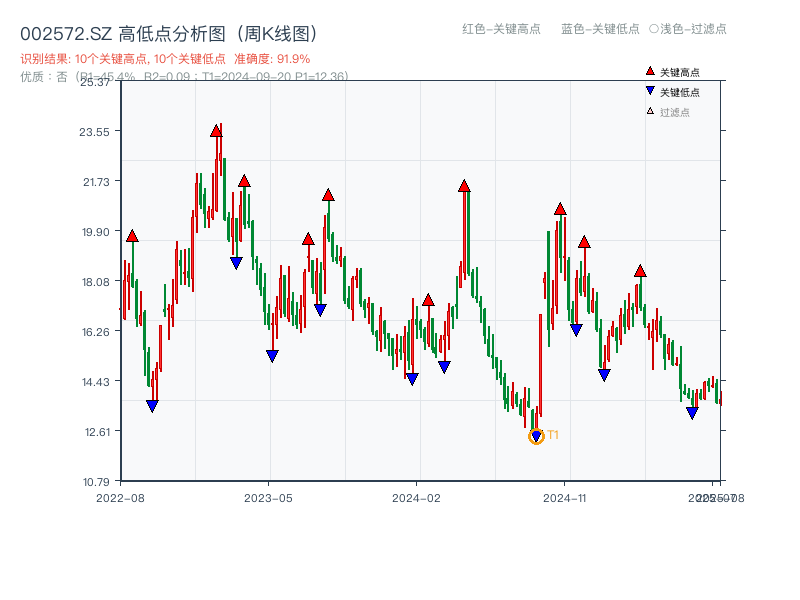Image resolution: width=800 pixels, height=600 pixels.
Task: Click the red triangle above the 2024-11 peak
Action: (x=560, y=209)
